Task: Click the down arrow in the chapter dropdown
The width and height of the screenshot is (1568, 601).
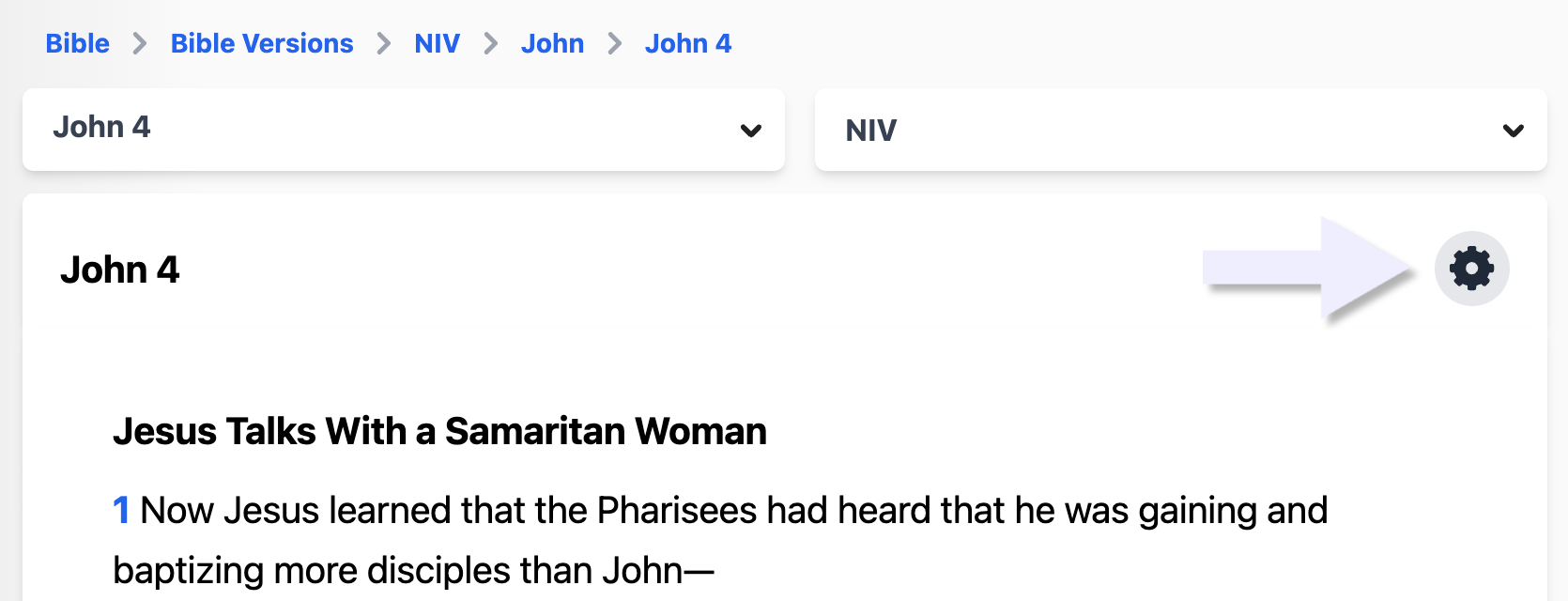Action: [x=751, y=131]
